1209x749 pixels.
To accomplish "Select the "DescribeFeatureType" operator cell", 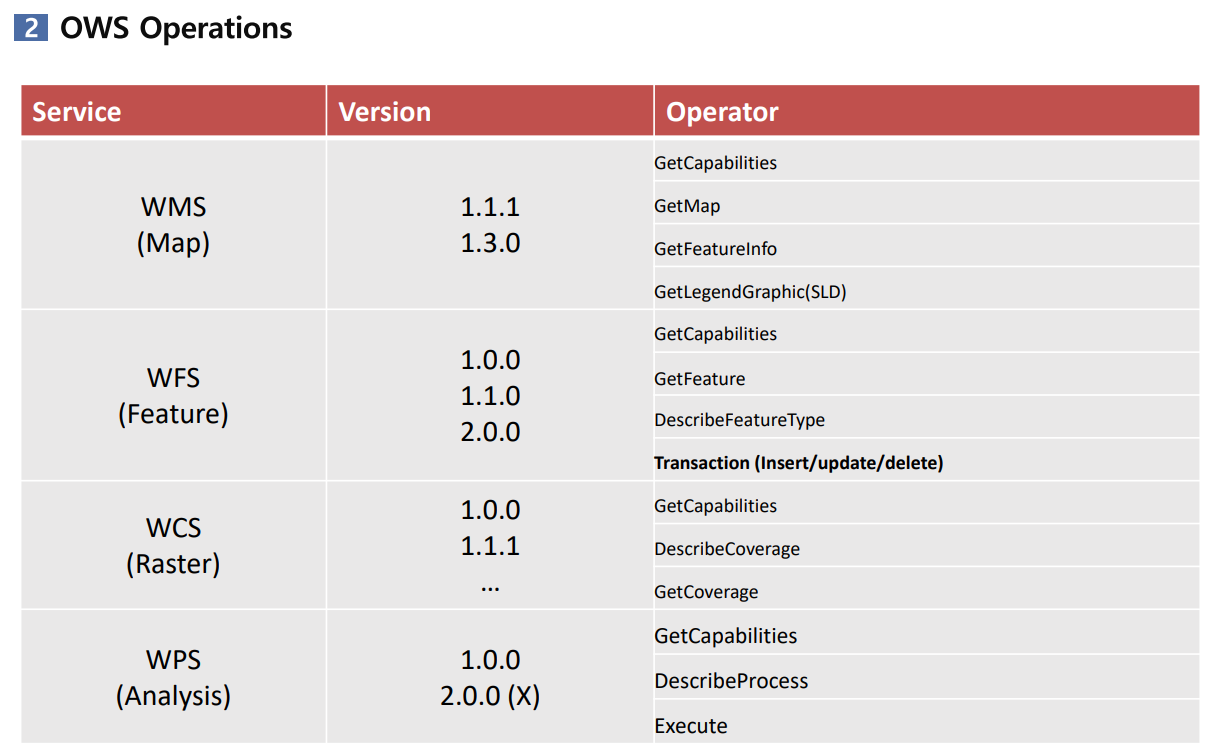I will (927, 418).
